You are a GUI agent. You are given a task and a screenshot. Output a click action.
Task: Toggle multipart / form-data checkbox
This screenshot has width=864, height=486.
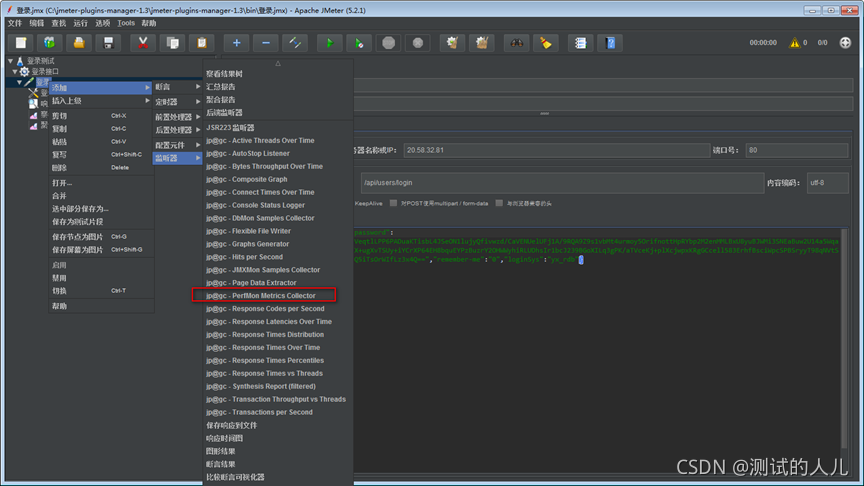pos(393,203)
